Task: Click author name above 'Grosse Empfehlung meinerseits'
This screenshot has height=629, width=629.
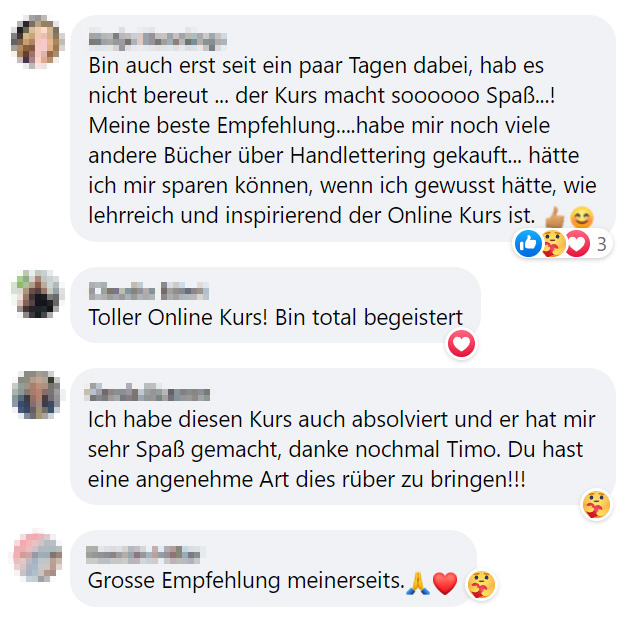Action: (x=144, y=554)
